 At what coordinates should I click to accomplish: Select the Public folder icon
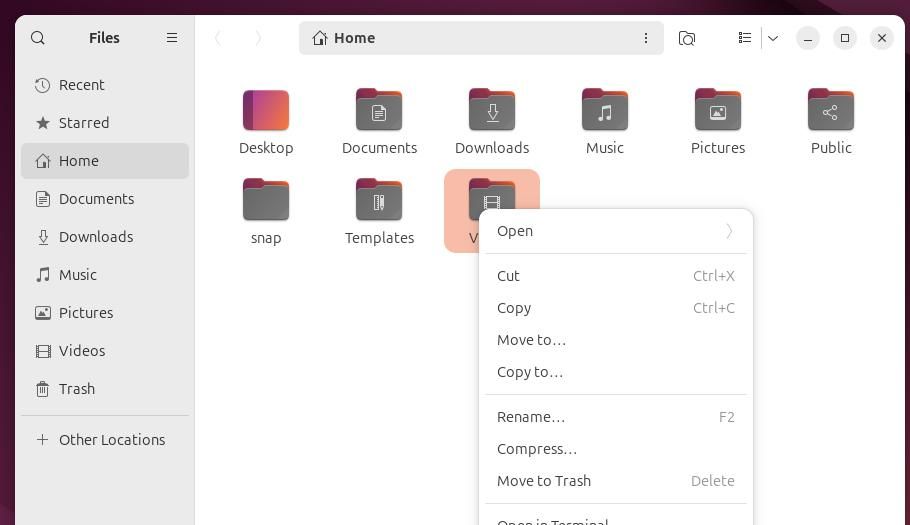[x=830, y=110]
